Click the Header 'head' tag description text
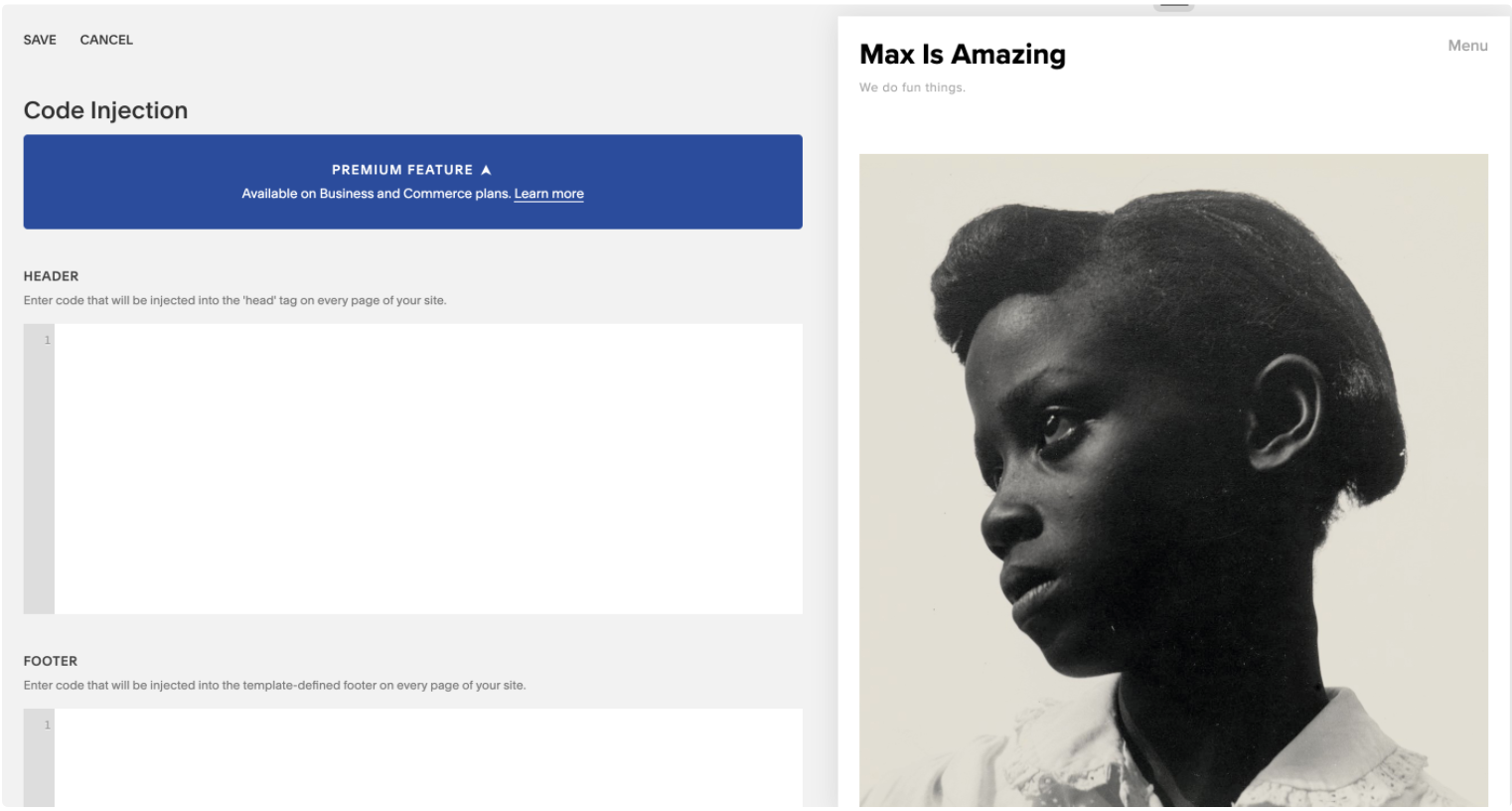The width and height of the screenshot is (1512, 811). [234, 300]
